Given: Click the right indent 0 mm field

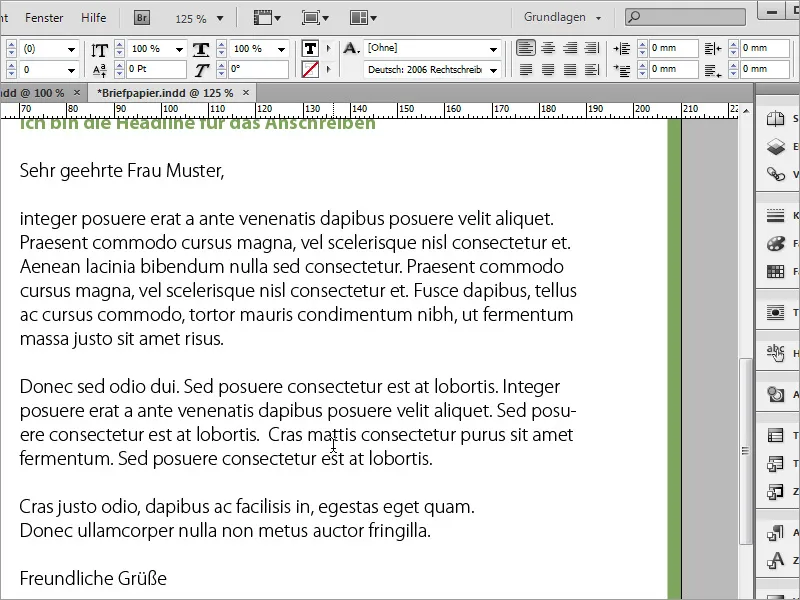Looking at the screenshot, I should pyautogui.click(x=765, y=48).
